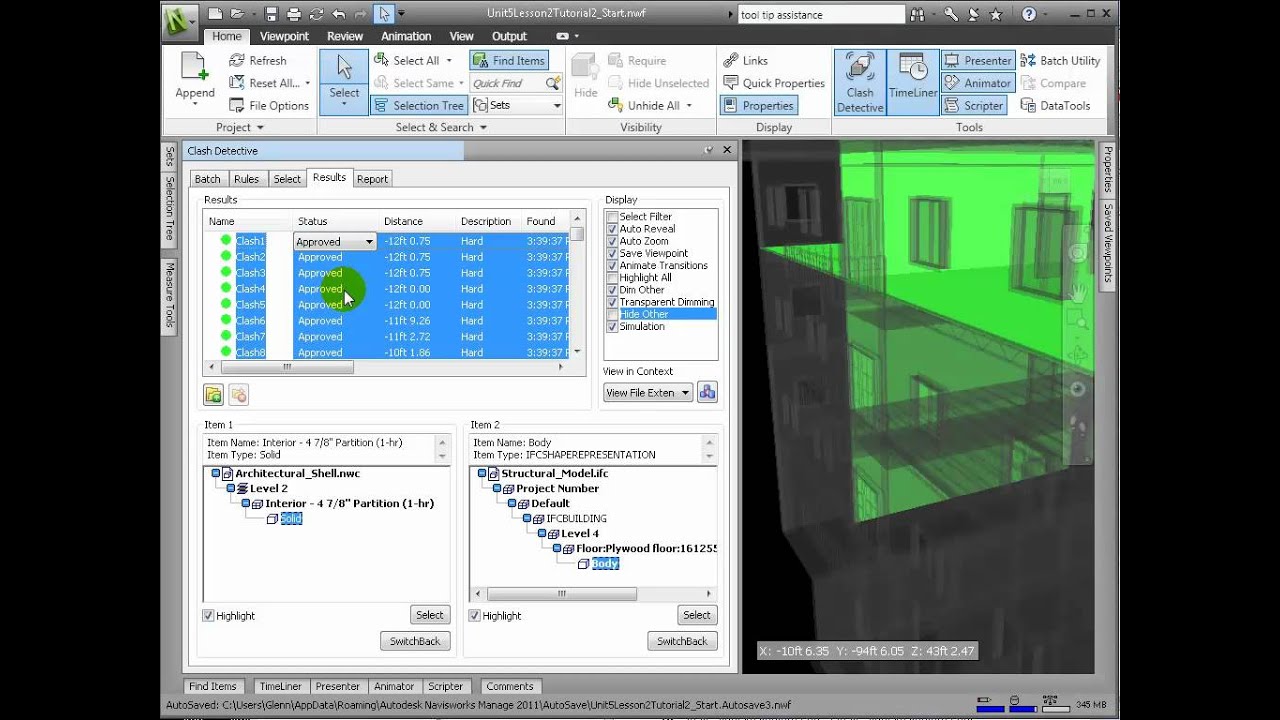
Task: Toggle the Save Viewpoint checkbox
Action: pyautogui.click(x=612, y=253)
